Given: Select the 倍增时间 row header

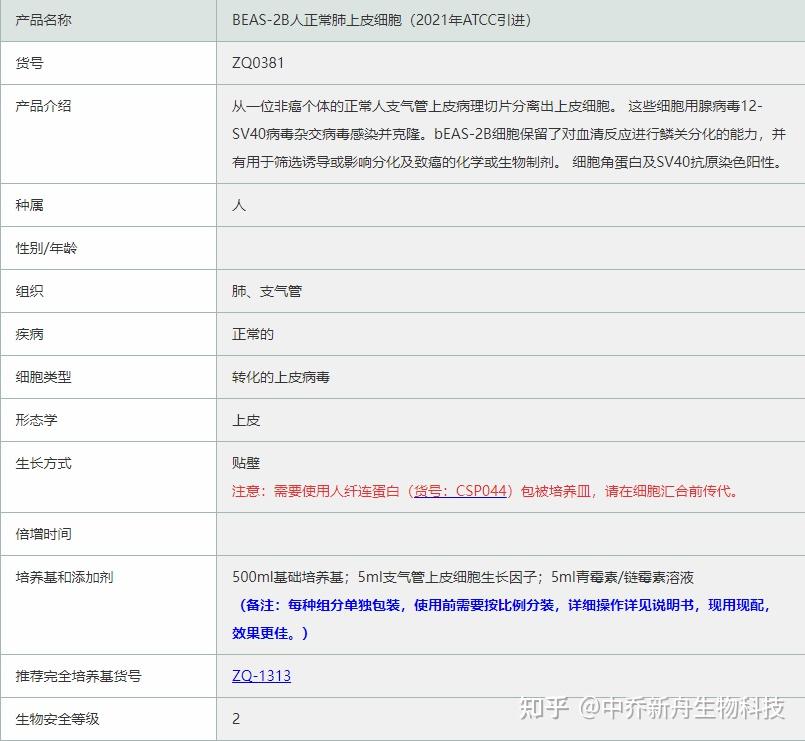Looking at the screenshot, I should 44,533.
